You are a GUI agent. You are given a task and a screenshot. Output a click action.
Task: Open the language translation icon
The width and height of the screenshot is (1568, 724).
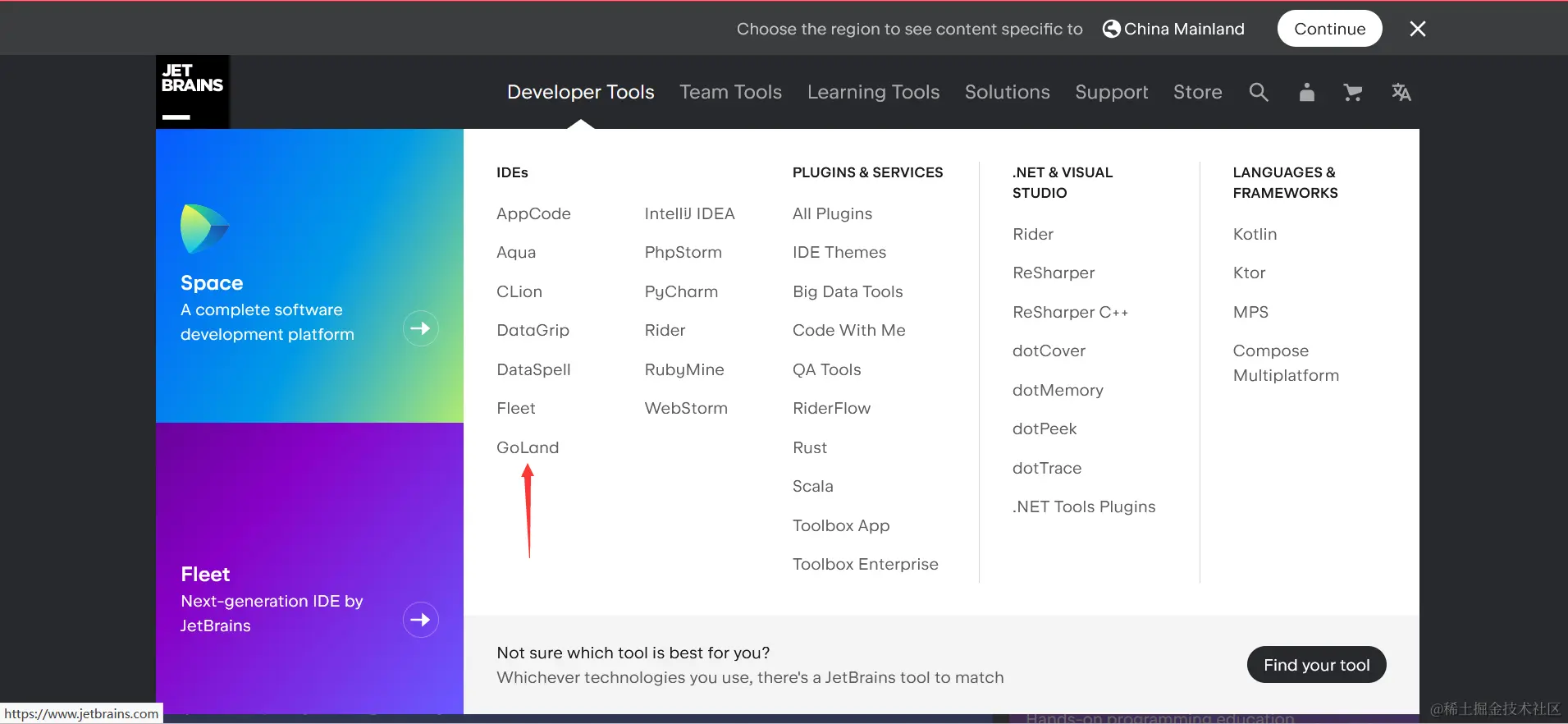click(1401, 92)
